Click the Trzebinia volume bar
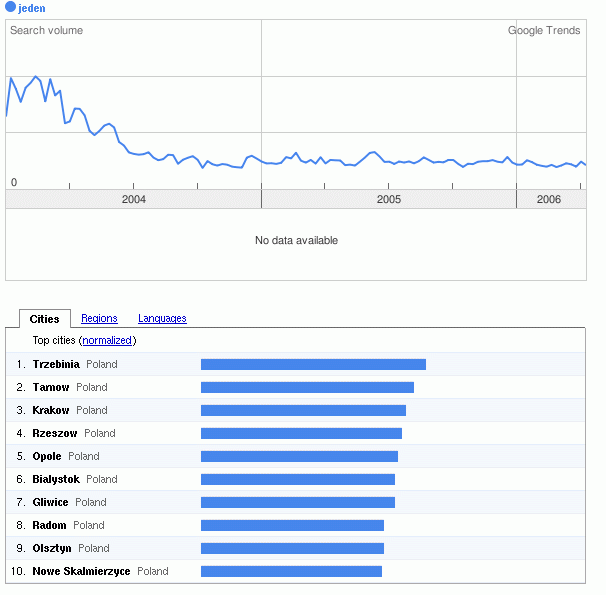Image resolution: width=606 pixels, height=595 pixels. point(313,364)
